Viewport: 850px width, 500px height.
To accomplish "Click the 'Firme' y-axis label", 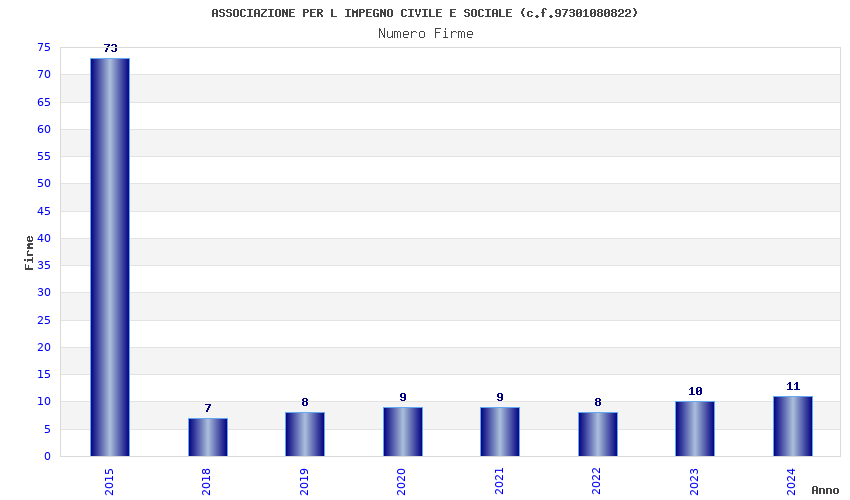I will click(x=29, y=253).
